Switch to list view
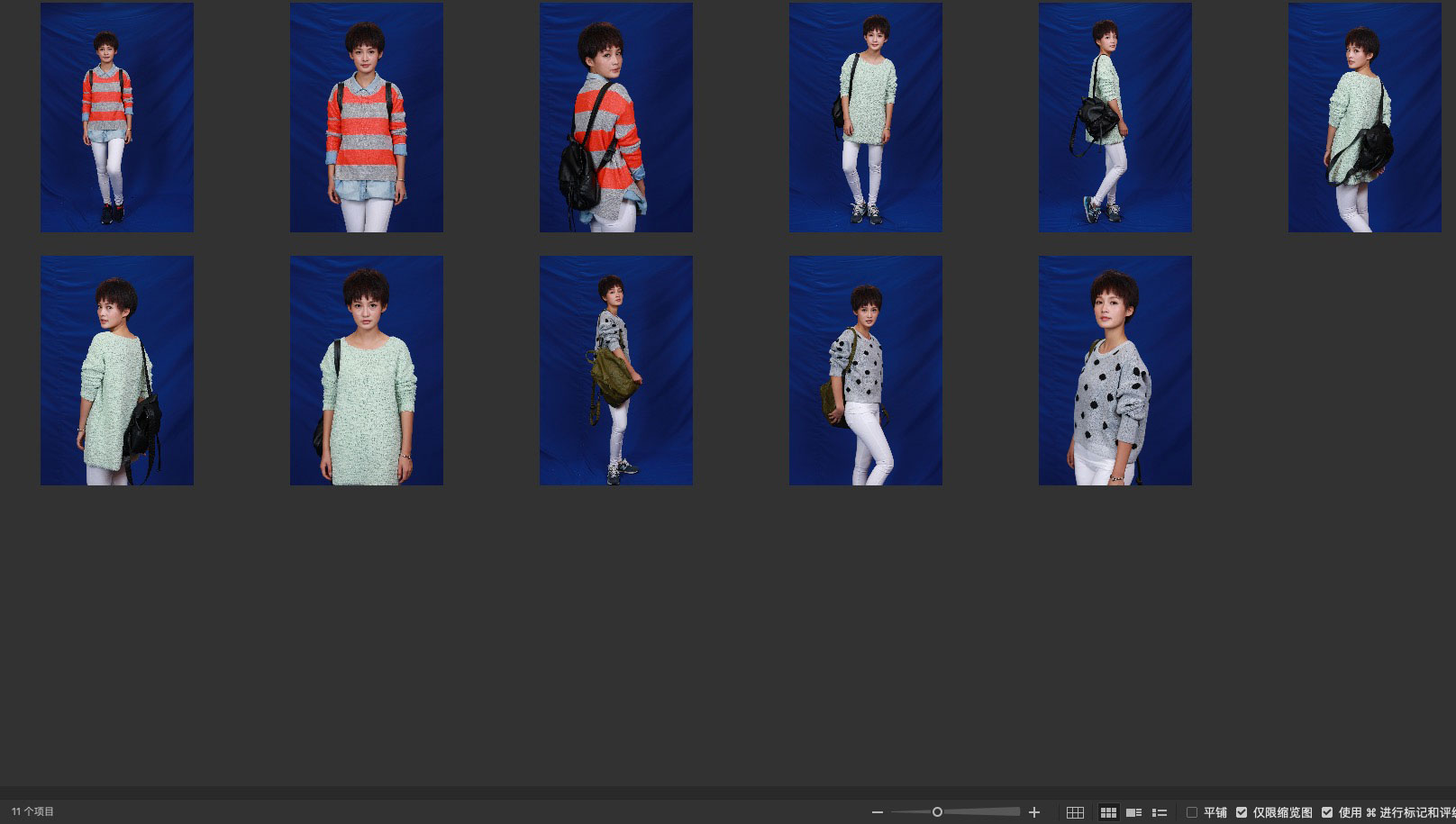This screenshot has width=1456, height=824. 1160,812
